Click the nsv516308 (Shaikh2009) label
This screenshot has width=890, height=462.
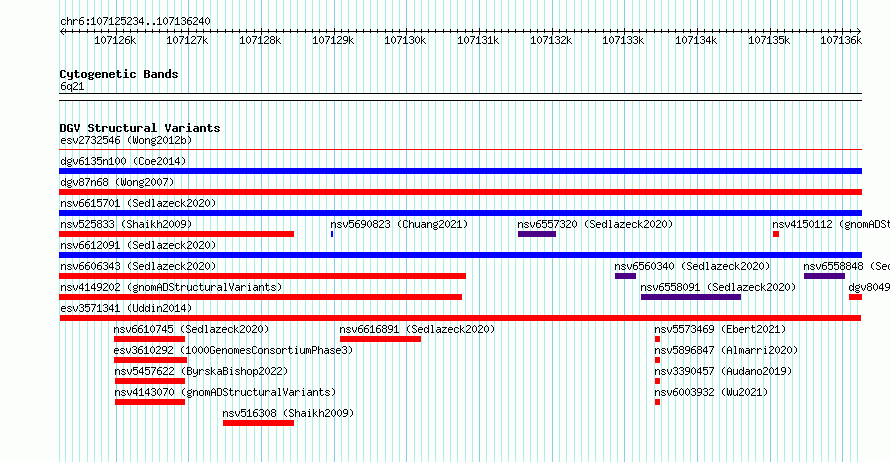coord(288,413)
